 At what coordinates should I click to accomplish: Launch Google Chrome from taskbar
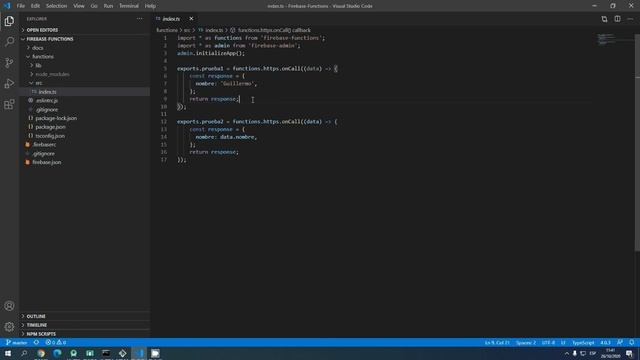click(x=41, y=353)
